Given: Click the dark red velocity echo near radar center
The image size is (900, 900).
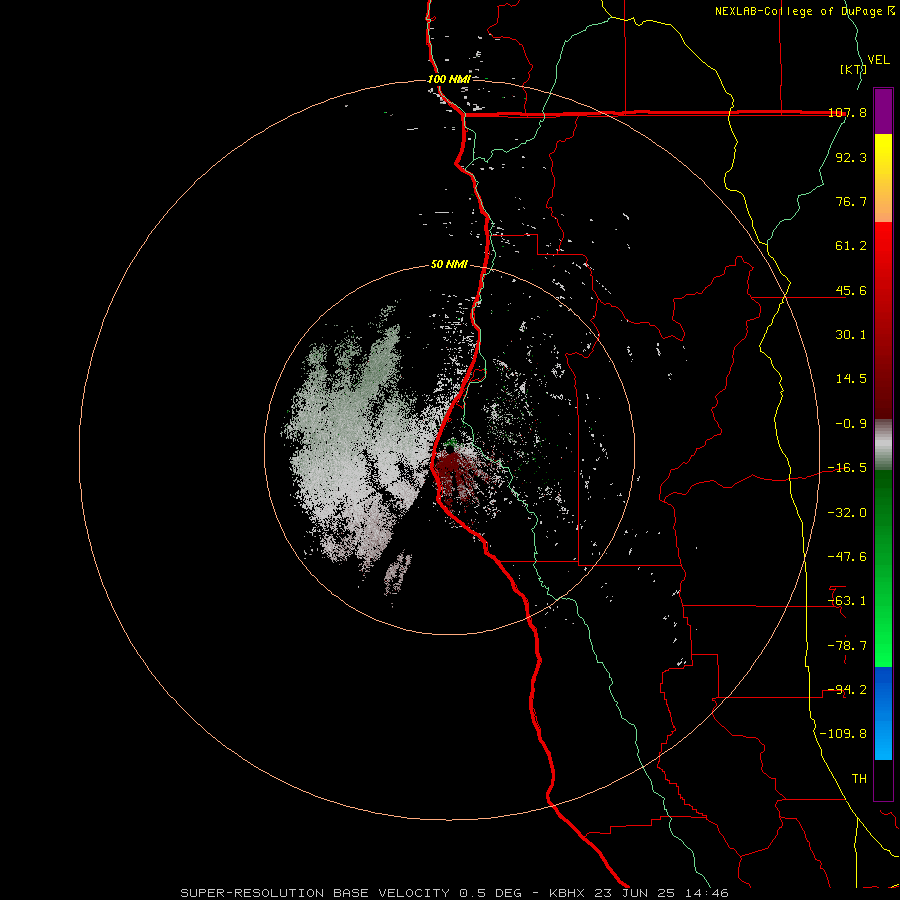Looking at the screenshot, I should (x=456, y=474).
